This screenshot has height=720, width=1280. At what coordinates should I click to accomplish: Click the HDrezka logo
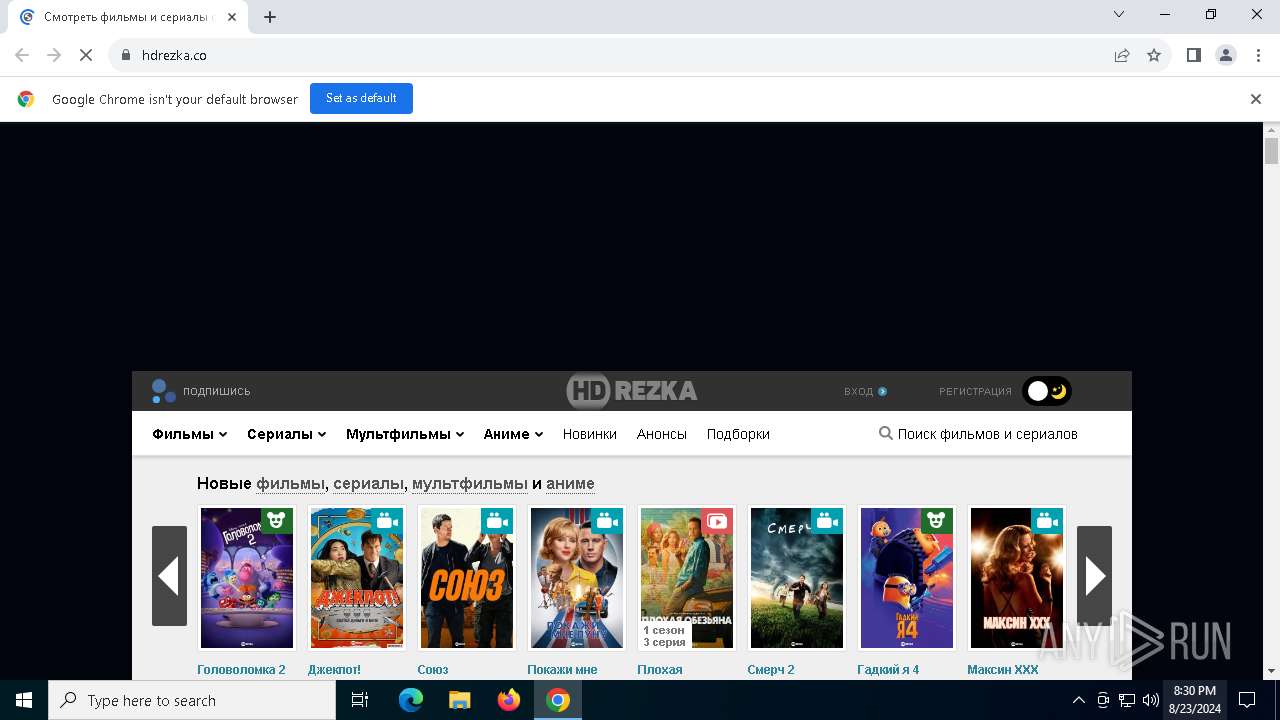pos(632,391)
